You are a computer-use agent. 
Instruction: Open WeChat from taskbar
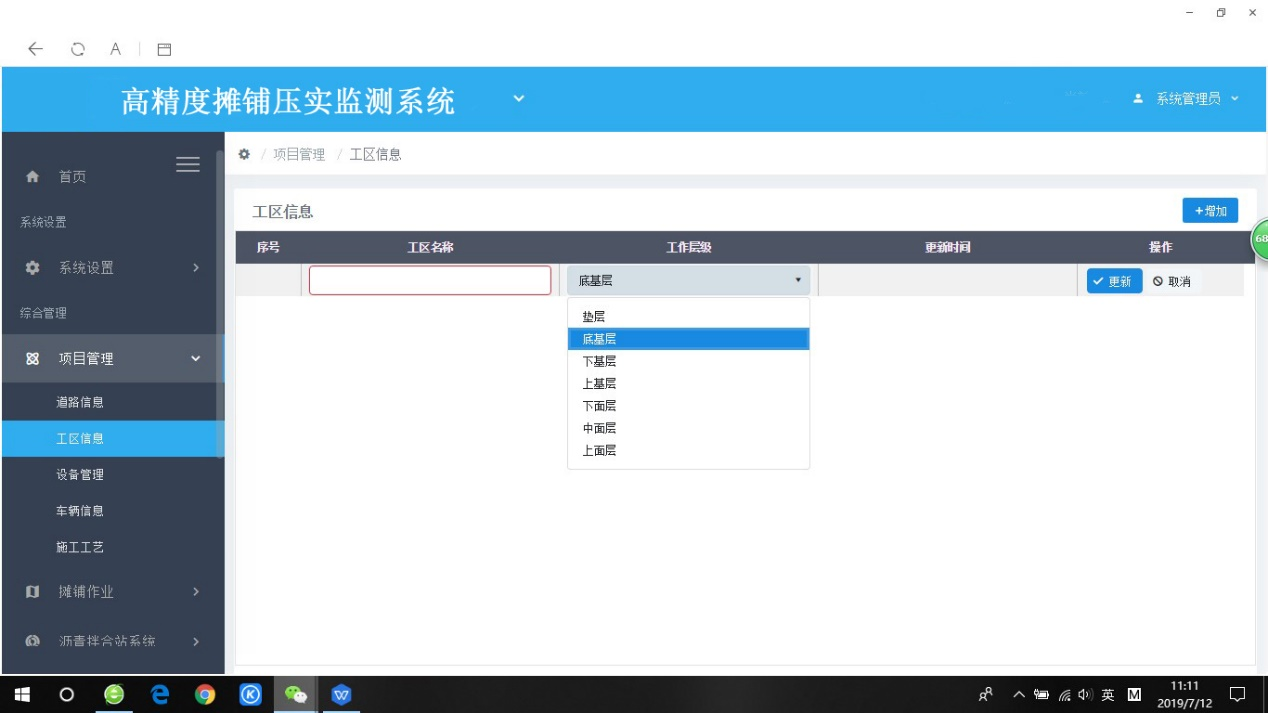(x=296, y=694)
